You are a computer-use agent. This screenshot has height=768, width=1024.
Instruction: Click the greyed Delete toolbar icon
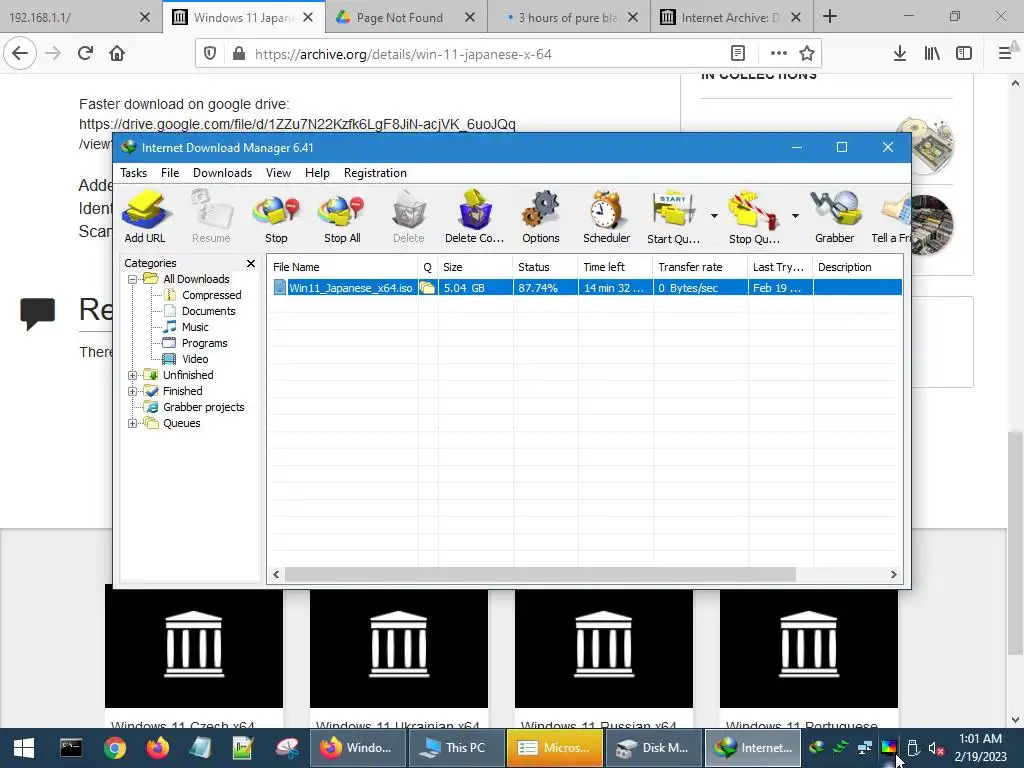[x=409, y=217]
